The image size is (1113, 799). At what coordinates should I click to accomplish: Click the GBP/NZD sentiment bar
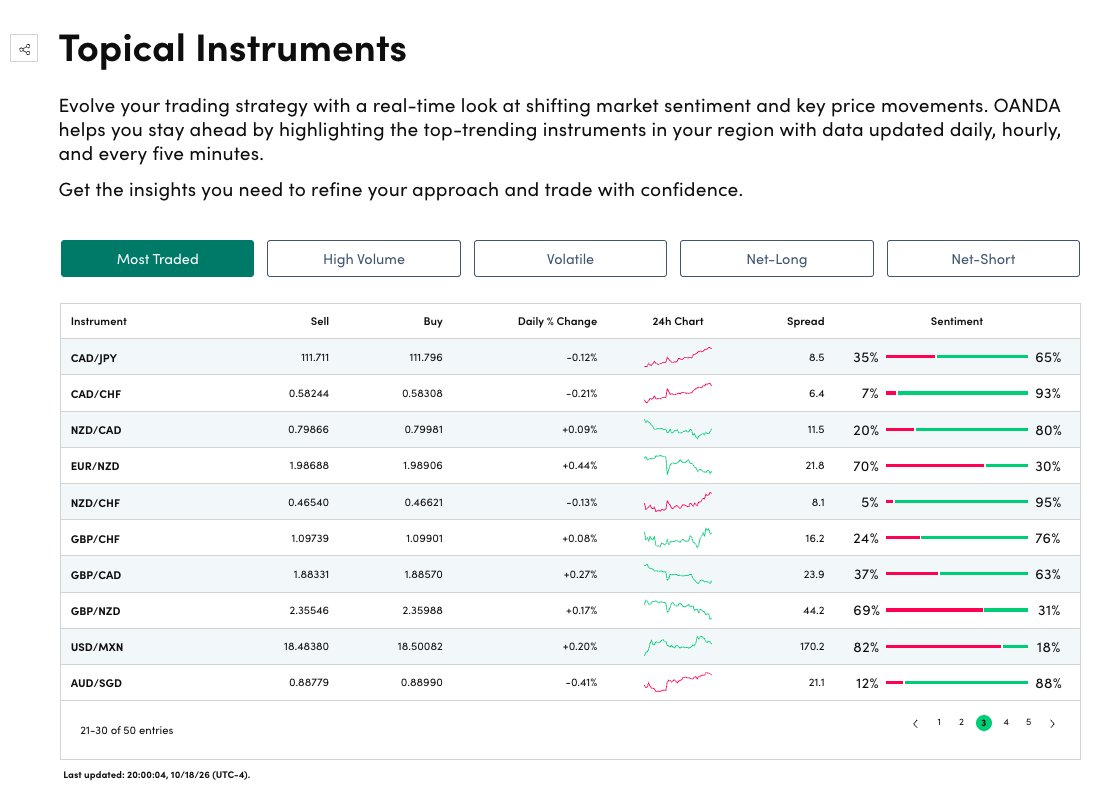(x=957, y=610)
